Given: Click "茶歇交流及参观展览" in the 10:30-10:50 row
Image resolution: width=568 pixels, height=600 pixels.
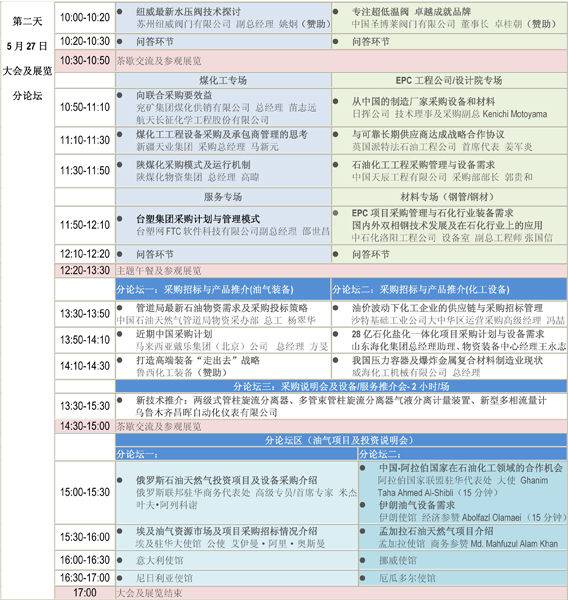Looking at the screenshot, I should click(159, 61).
